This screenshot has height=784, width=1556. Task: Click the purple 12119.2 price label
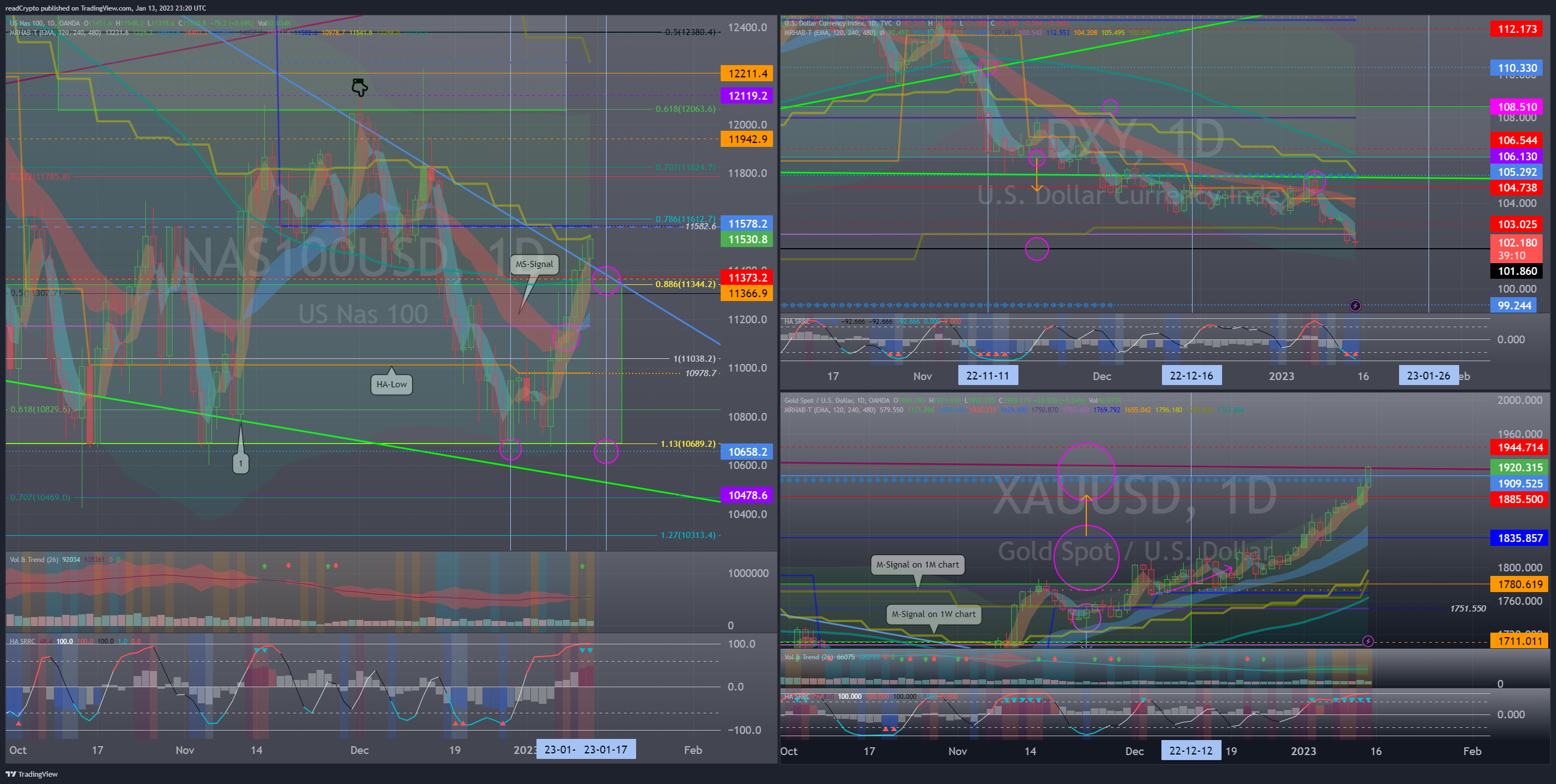[x=747, y=96]
